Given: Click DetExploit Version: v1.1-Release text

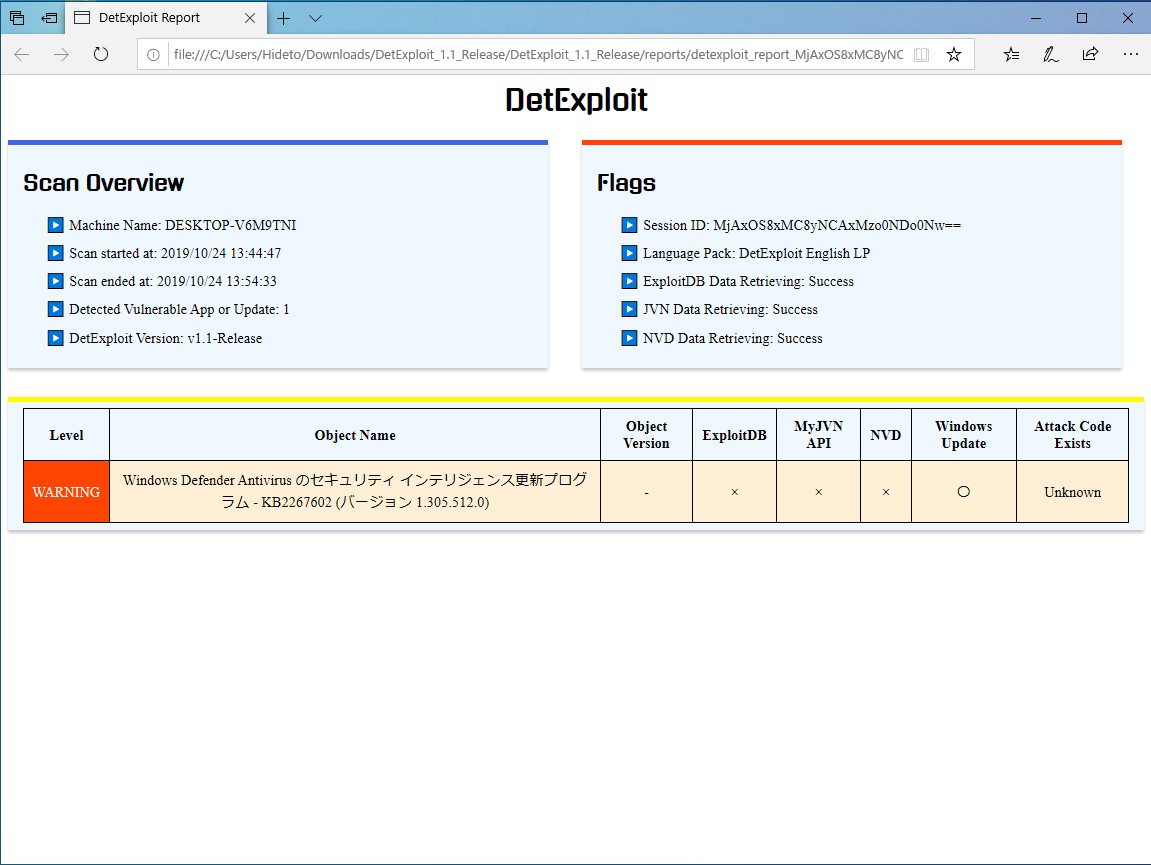Looking at the screenshot, I should pos(165,339).
